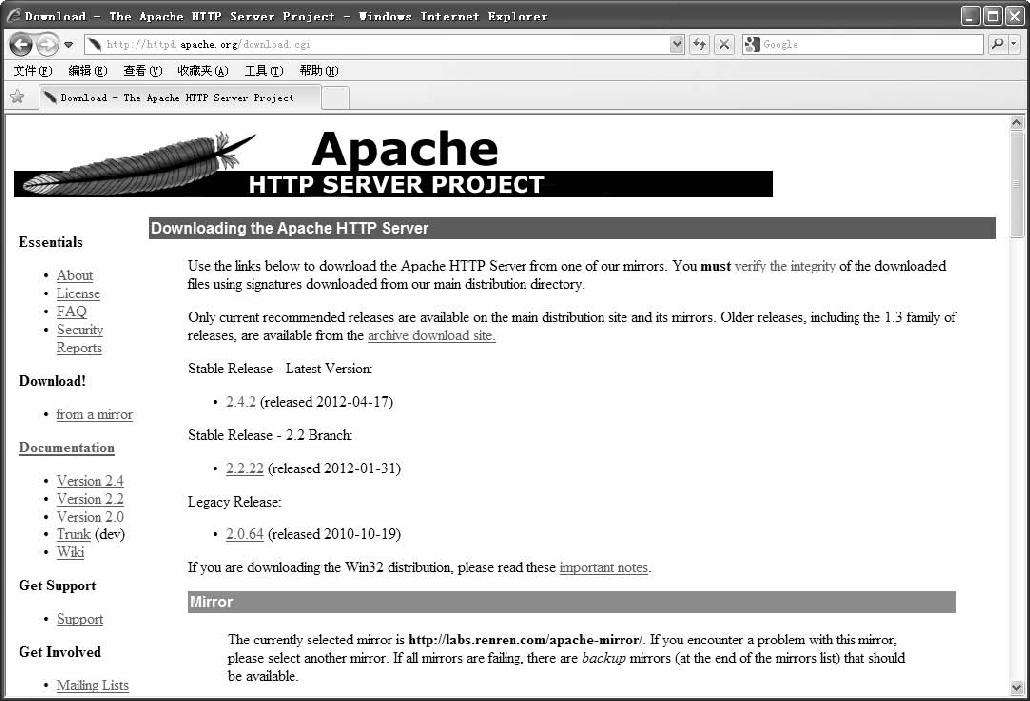Minimize the Internet Explorer window

[x=972, y=16]
